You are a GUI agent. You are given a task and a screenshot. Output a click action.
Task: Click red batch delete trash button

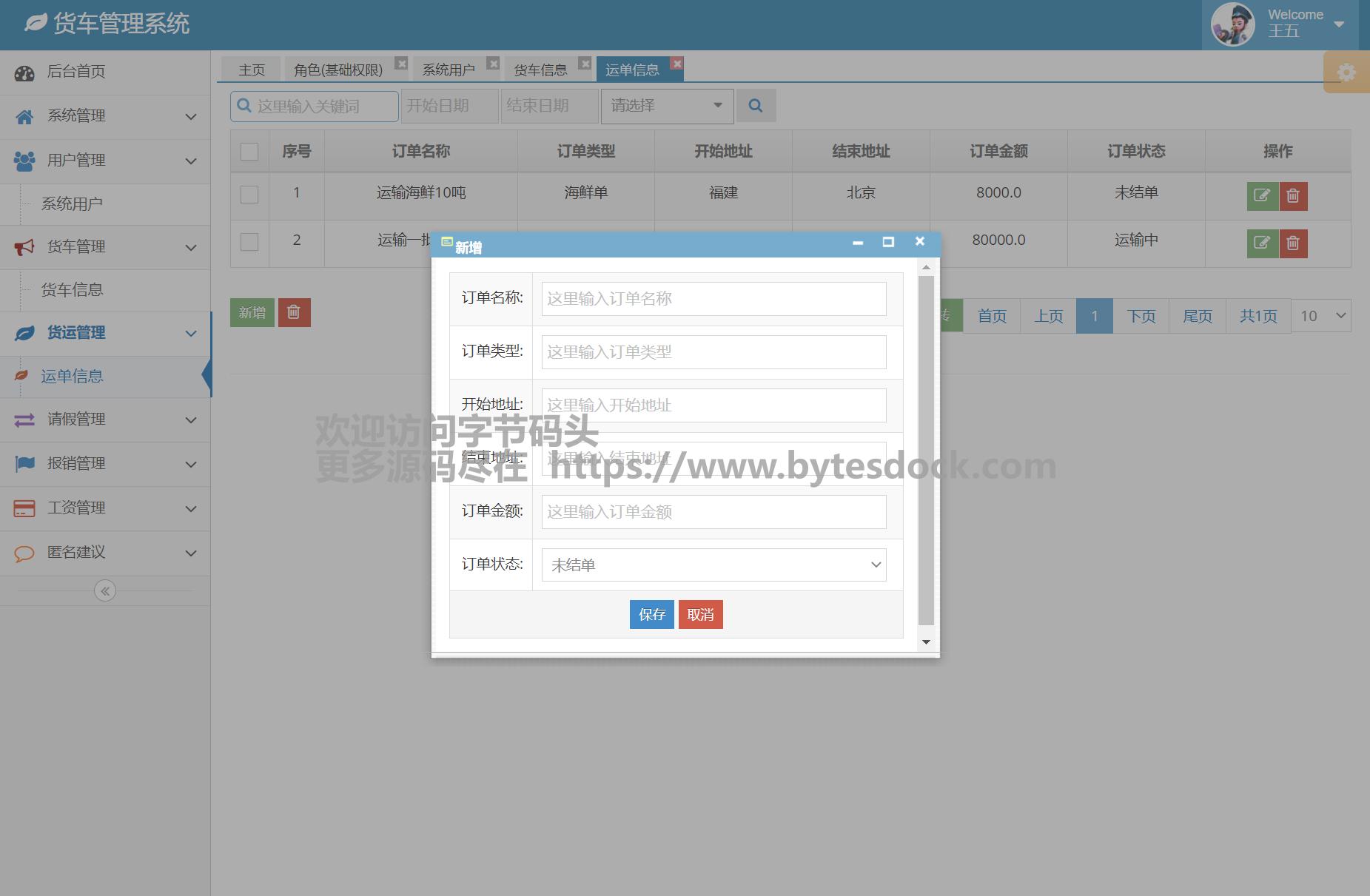294,312
